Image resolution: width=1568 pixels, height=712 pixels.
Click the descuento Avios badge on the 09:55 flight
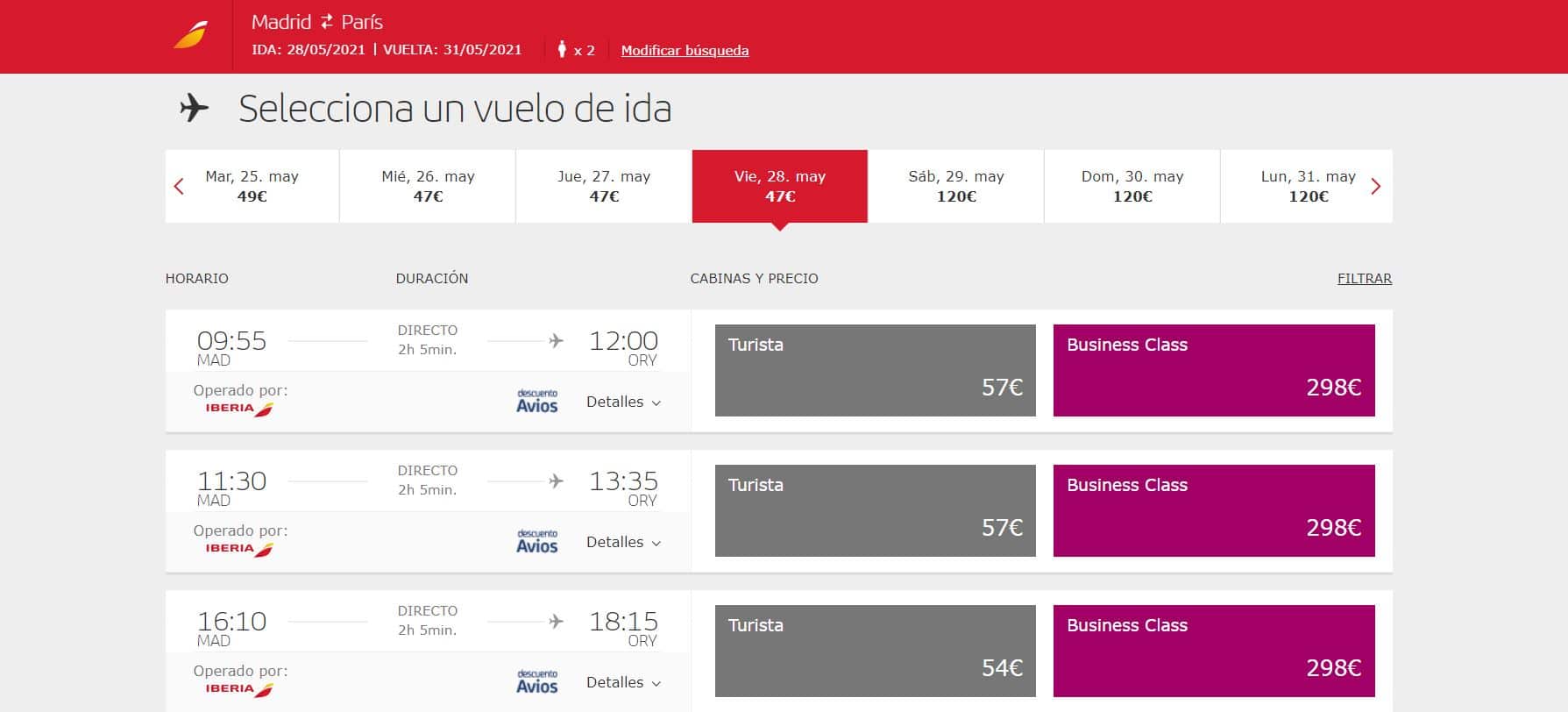tap(537, 401)
